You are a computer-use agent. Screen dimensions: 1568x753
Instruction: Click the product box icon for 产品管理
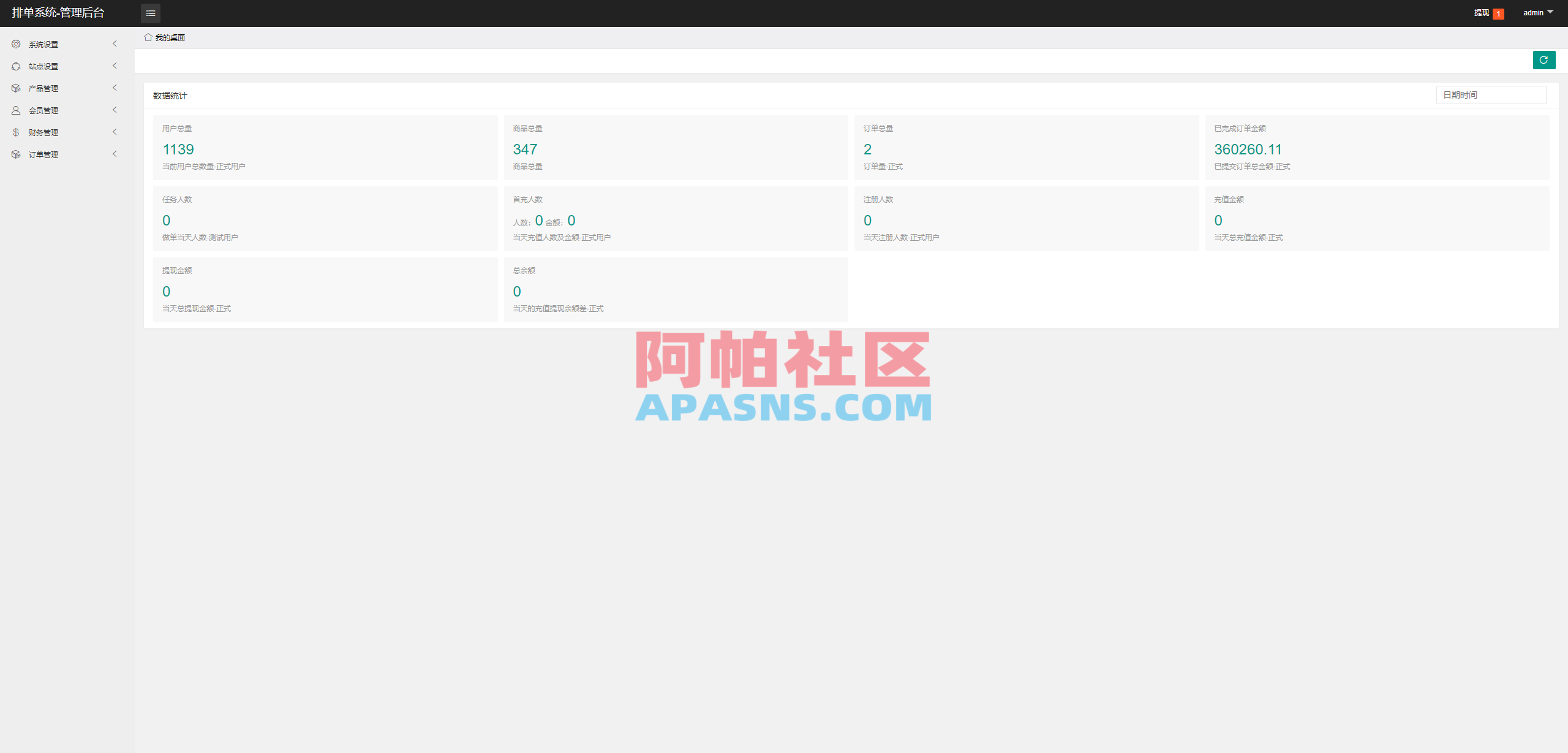(x=15, y=88)
